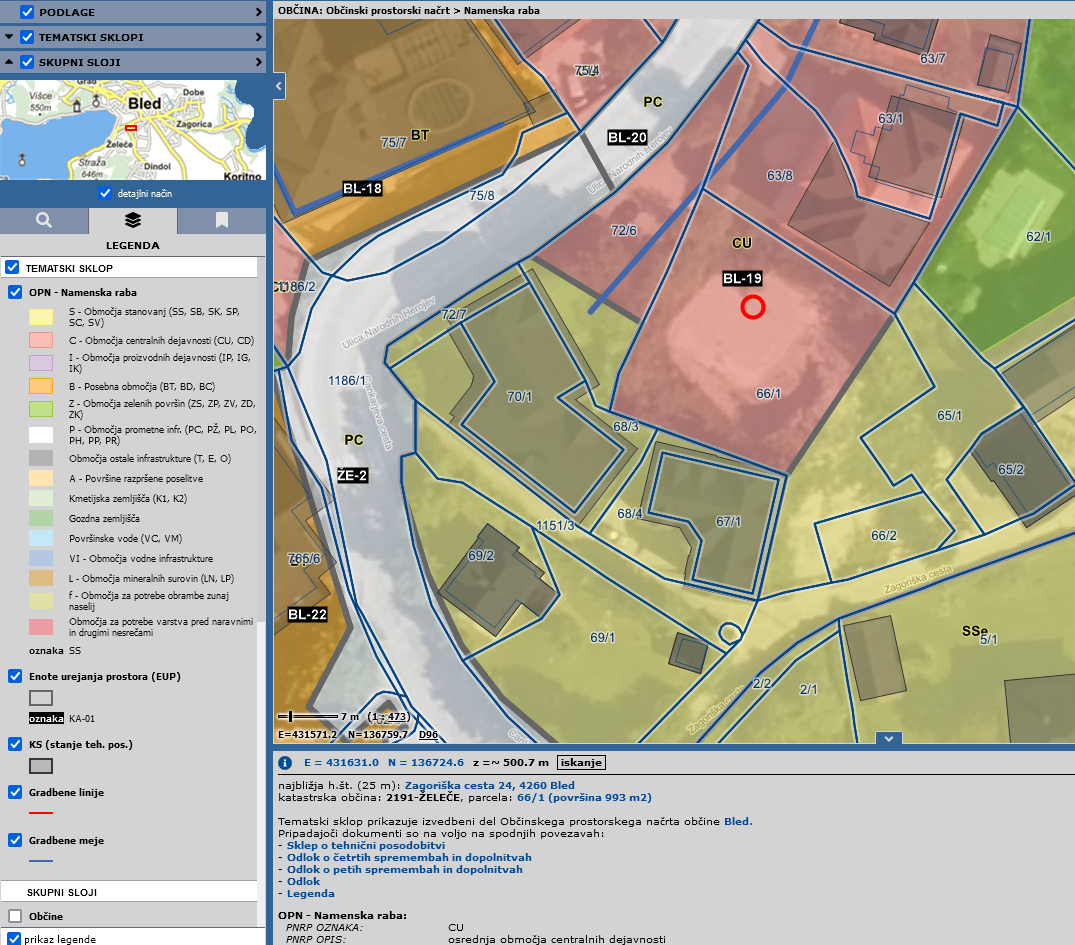Click the Bled overview map thumbnail
Viewport: 1075px width, 945px height.
click(x=132, y=130)
